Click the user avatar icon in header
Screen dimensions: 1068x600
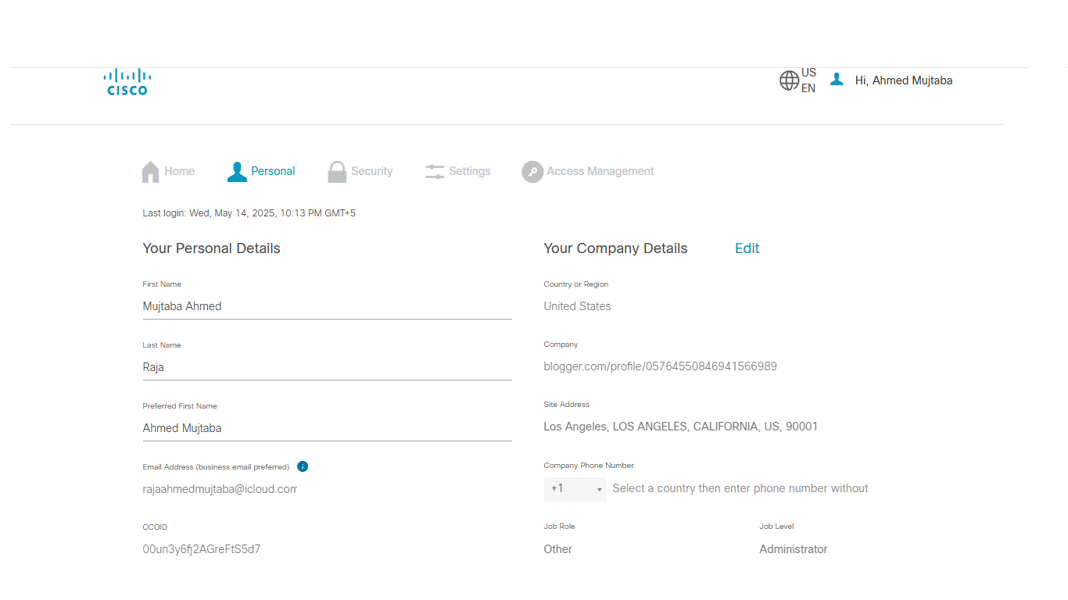tap(837, 80)
